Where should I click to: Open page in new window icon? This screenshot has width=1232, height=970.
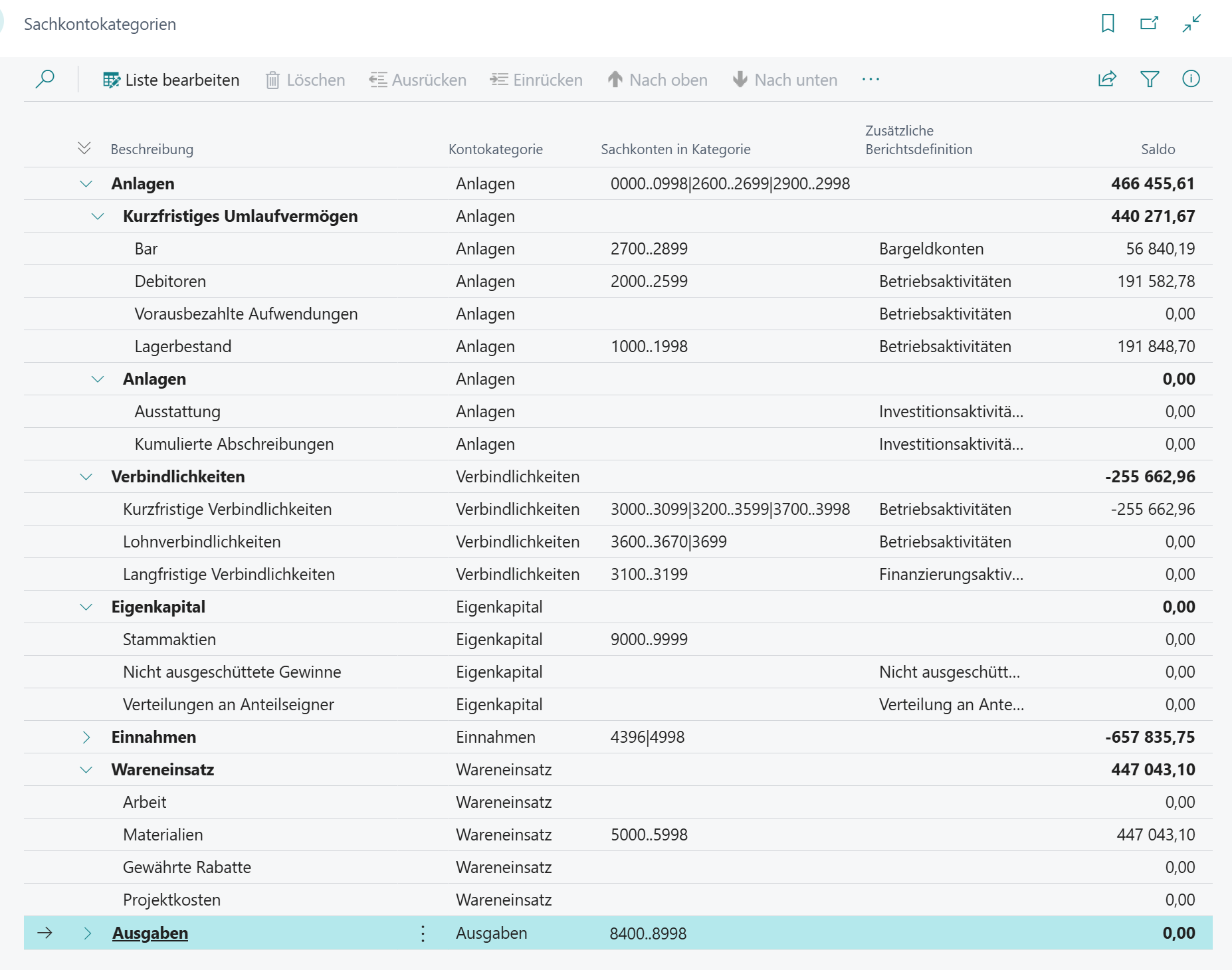coord(1149,23)
